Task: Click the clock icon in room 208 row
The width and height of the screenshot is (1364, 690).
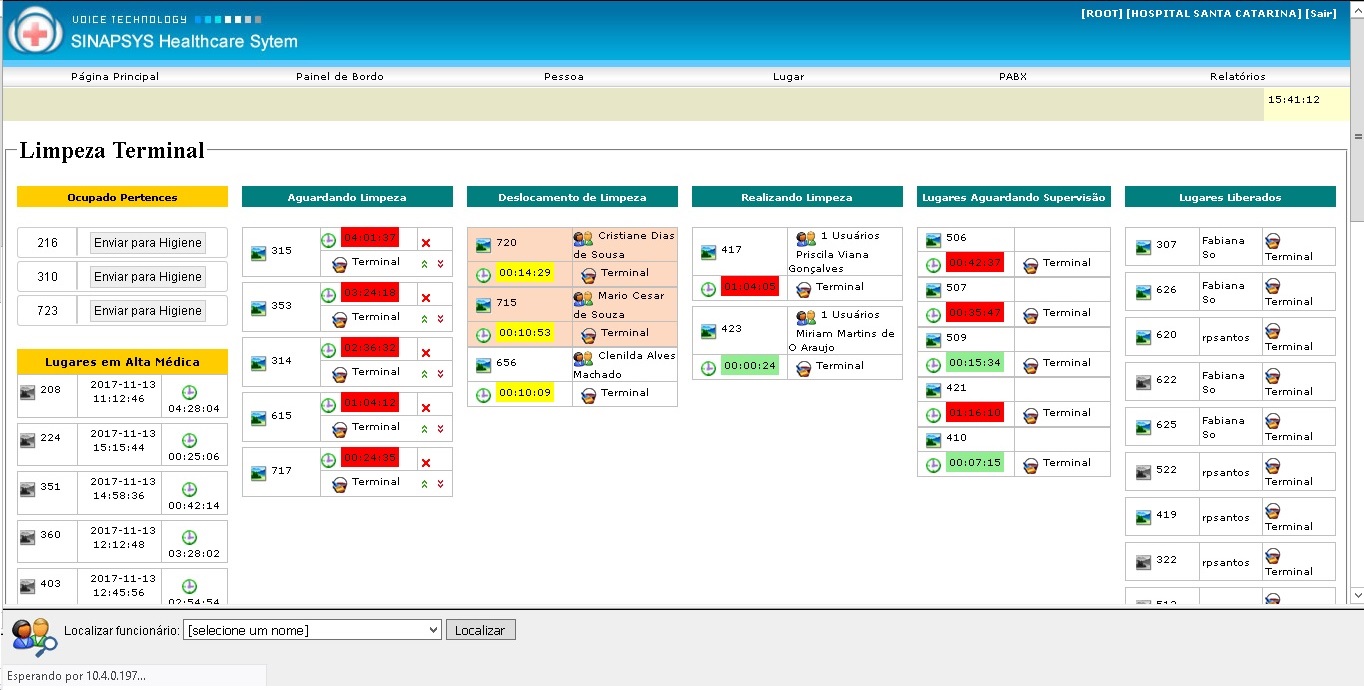Action: tap(189, 392)
